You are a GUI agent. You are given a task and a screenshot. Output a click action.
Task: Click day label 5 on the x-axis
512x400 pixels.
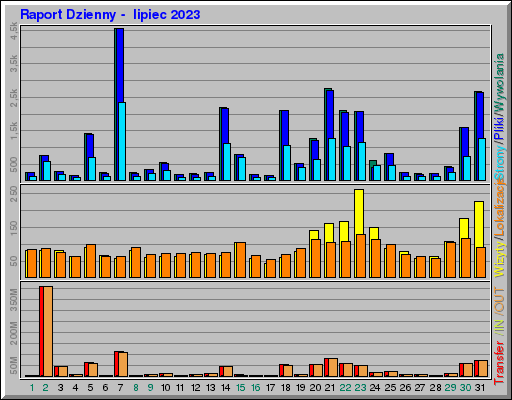[x=90, y=388]
